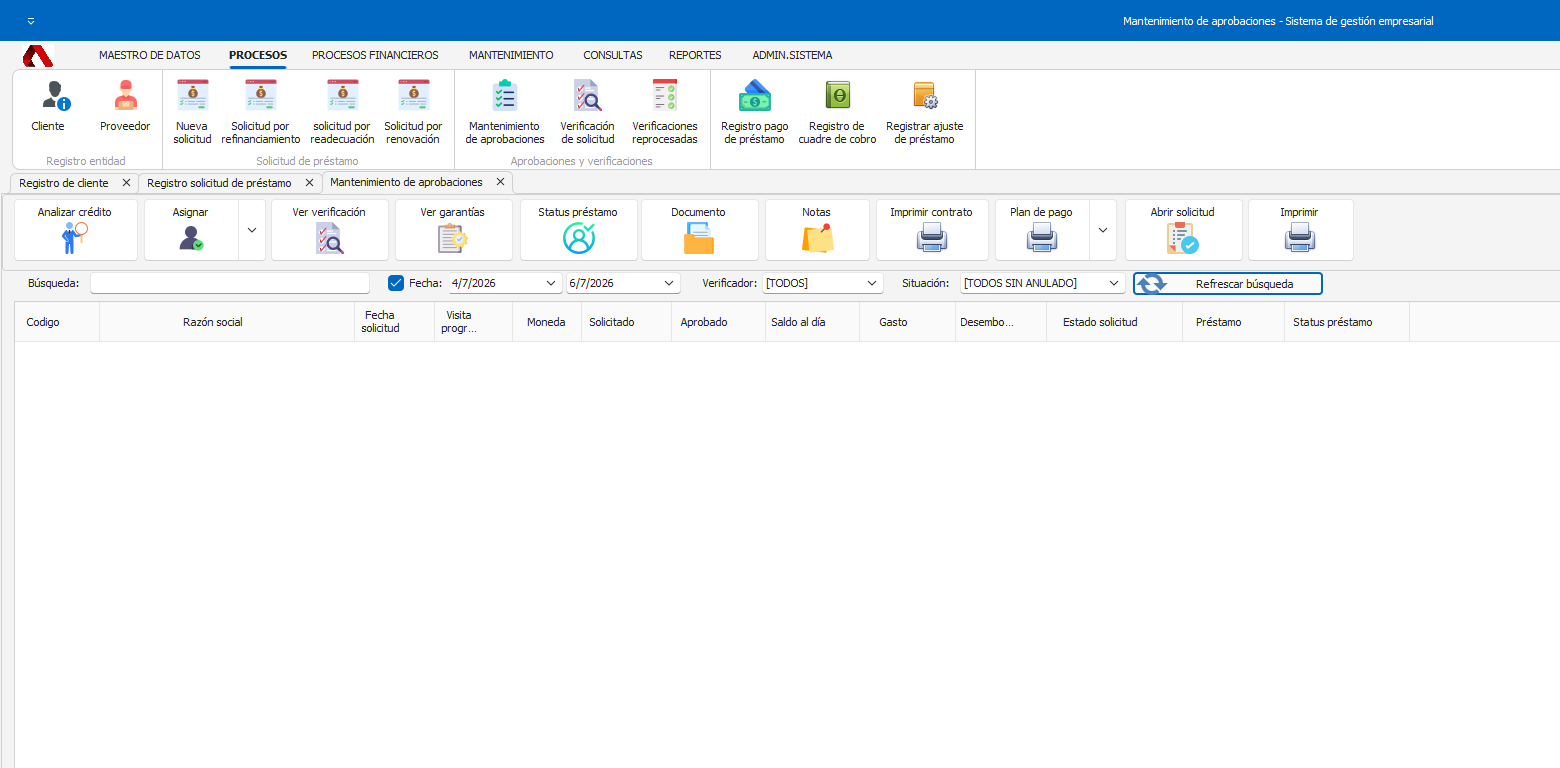Screen dimensions: 1560x768
Task: Sort by Moneda column header
Action: [x=547, y=322]
